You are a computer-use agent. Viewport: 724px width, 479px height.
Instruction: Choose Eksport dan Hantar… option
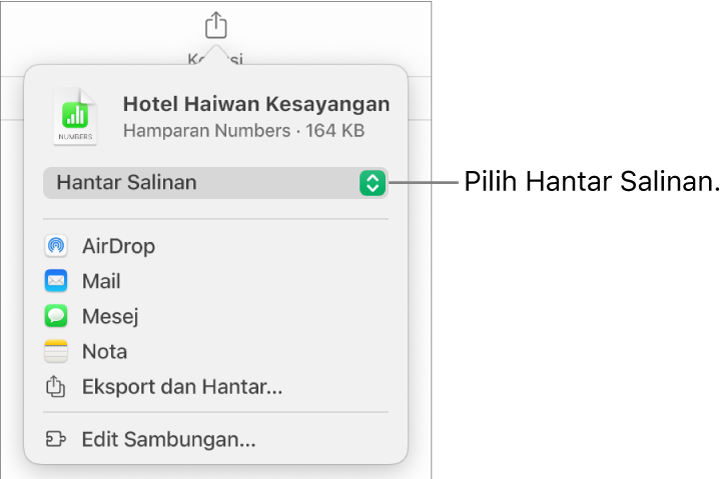182,387
